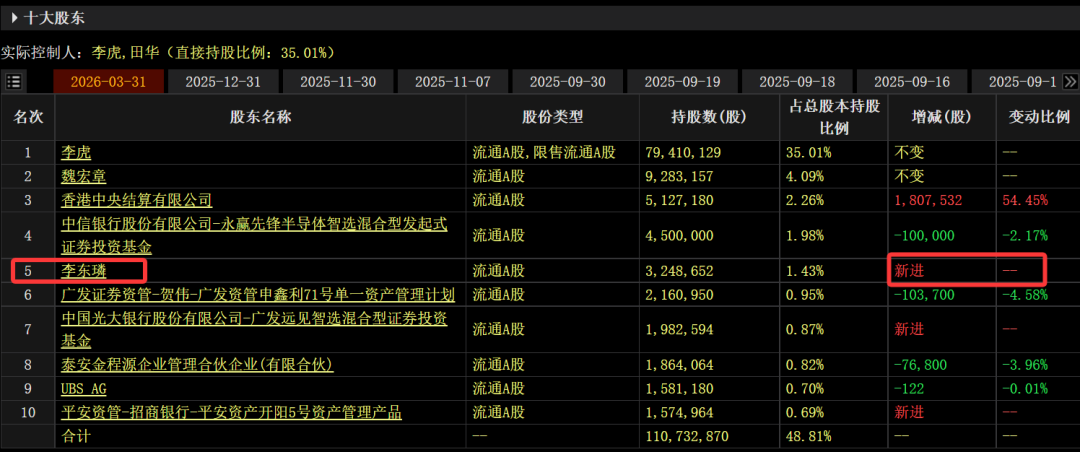The image size is (1080, 452).
Task: Open the 2025-11-07 tab
Action: click(x=453, y=82)
